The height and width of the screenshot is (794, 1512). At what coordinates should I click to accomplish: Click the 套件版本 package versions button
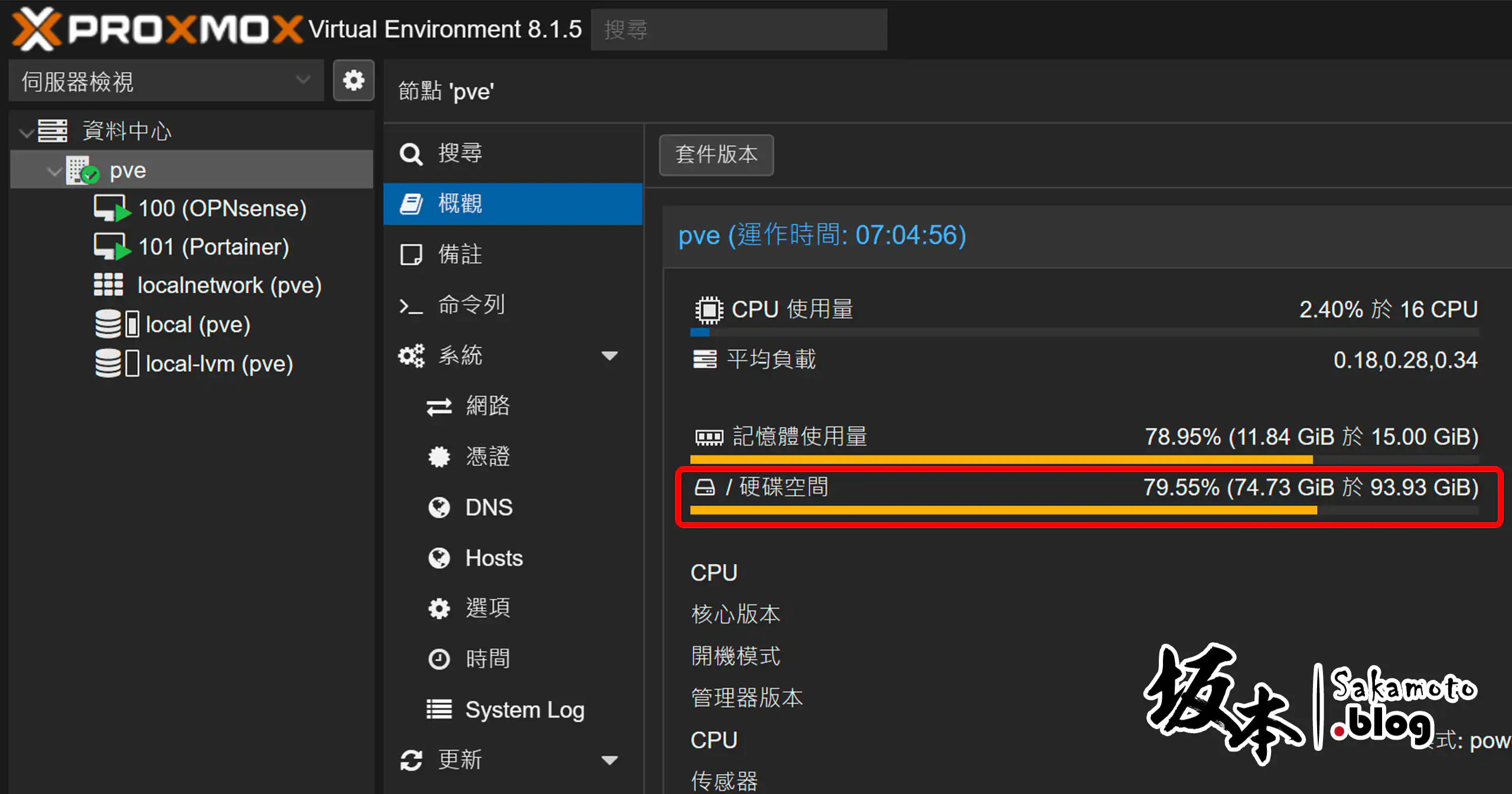[x=716, y=155]
